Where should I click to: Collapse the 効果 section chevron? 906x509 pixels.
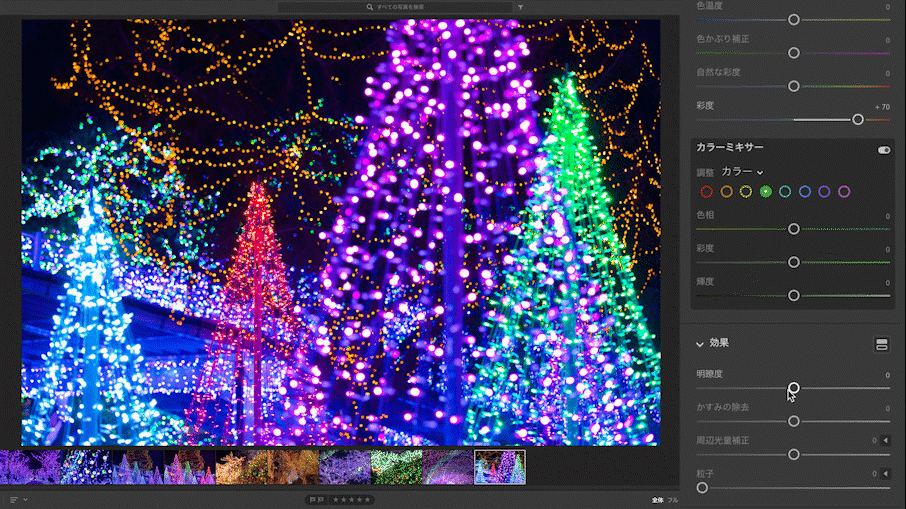(x=700, y=344)
